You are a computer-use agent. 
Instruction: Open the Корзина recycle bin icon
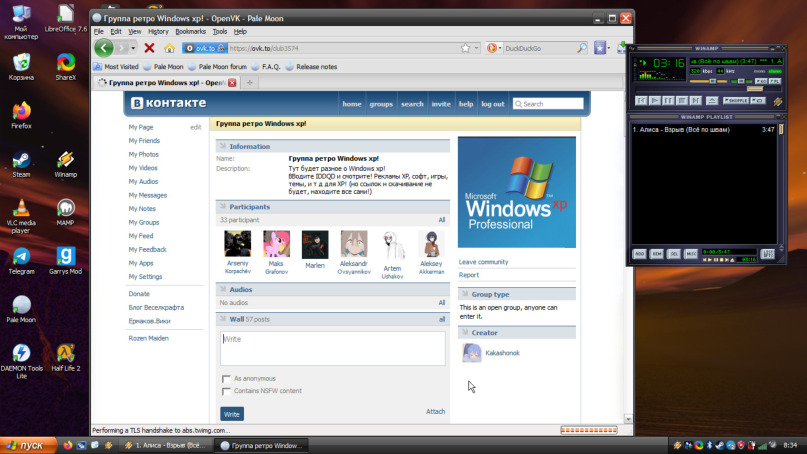(x=21, y=67)
